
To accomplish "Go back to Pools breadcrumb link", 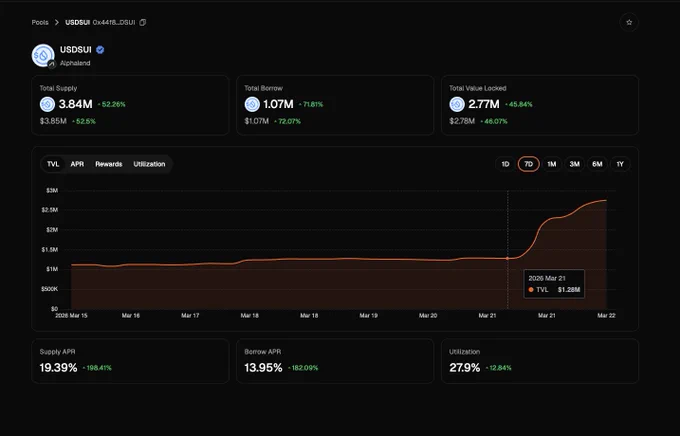I will [40, 22].
